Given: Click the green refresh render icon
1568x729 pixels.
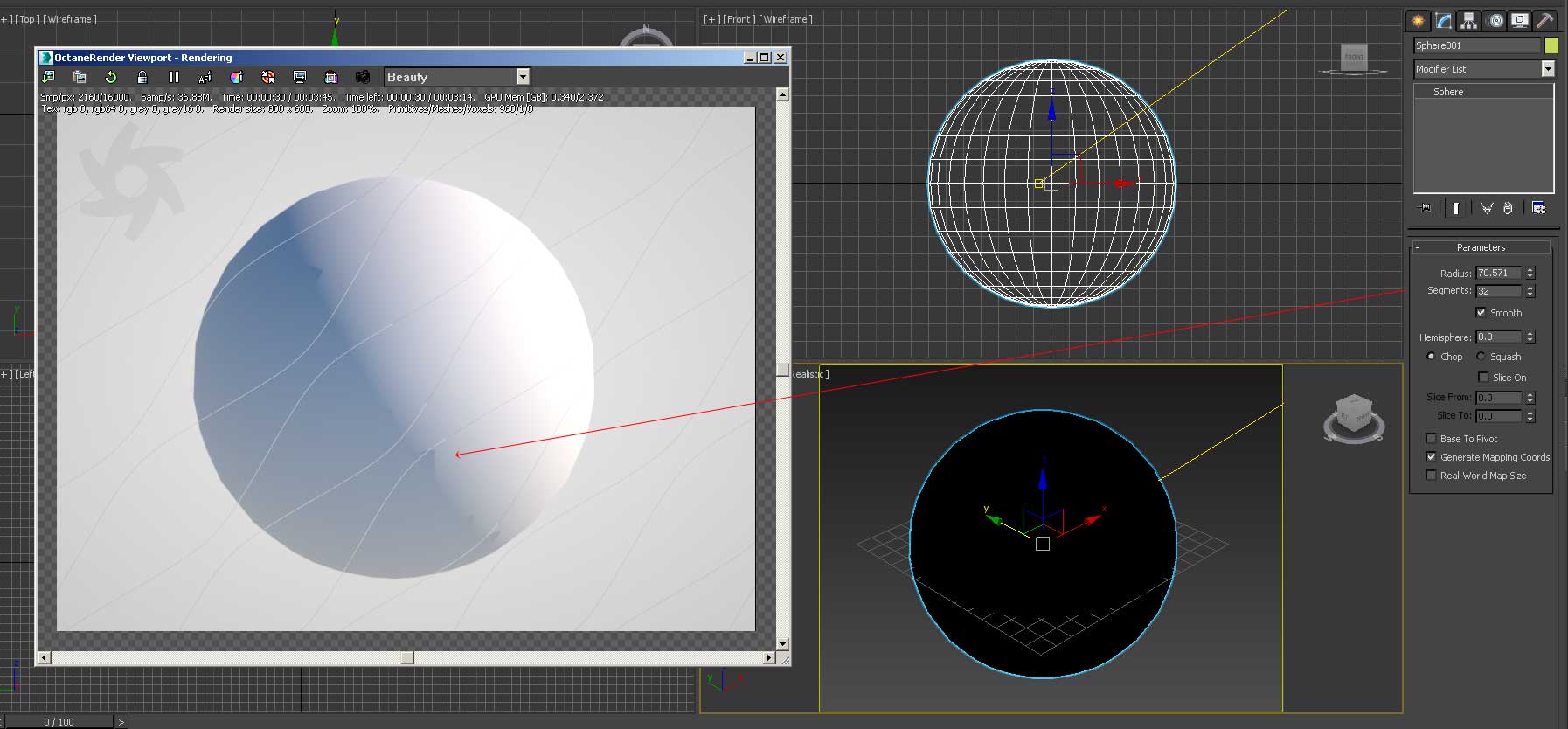Looking at the screenshot, I should point(111,77).
